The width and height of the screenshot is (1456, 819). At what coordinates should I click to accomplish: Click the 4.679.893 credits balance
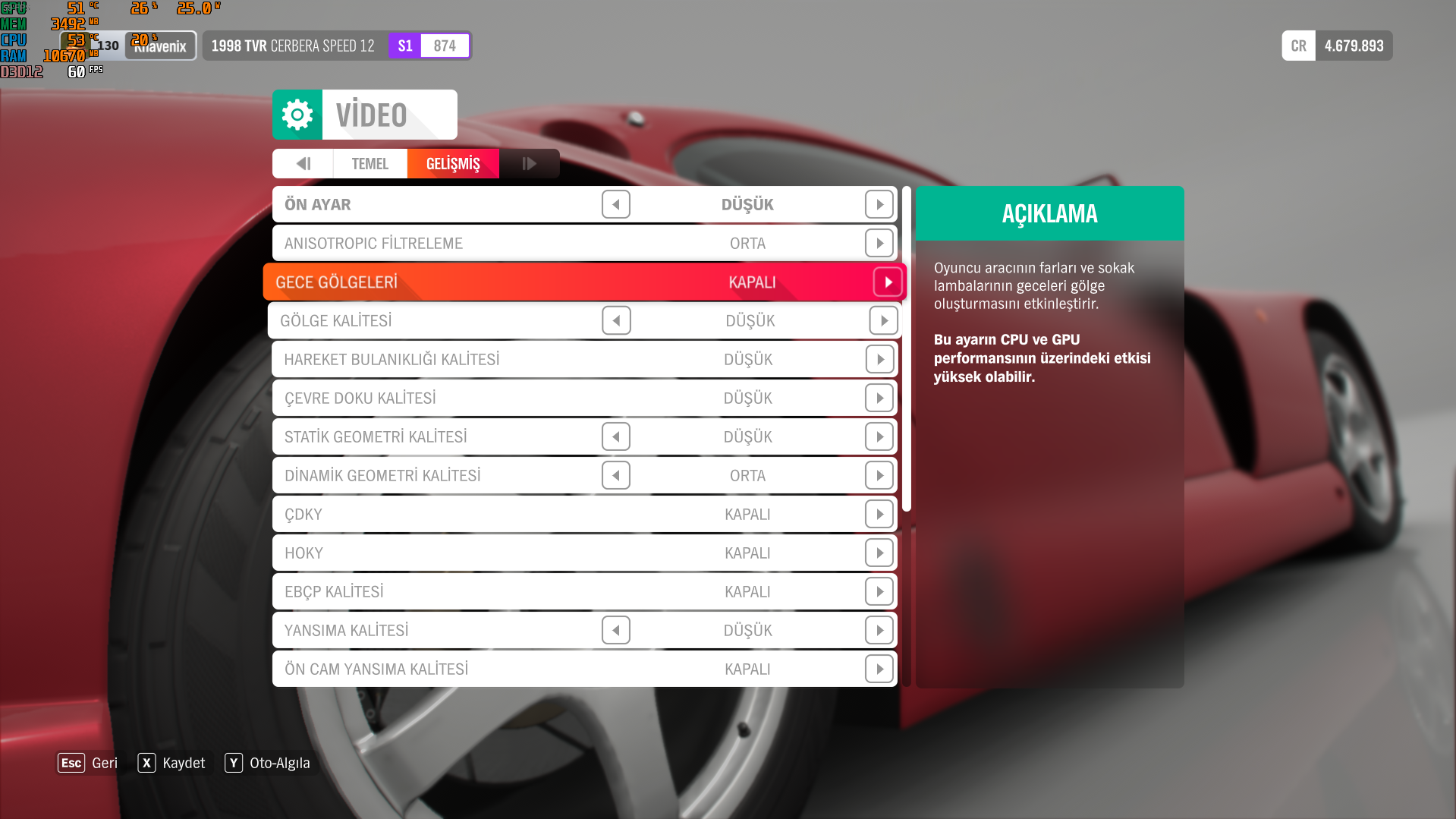coord(1354,46)
